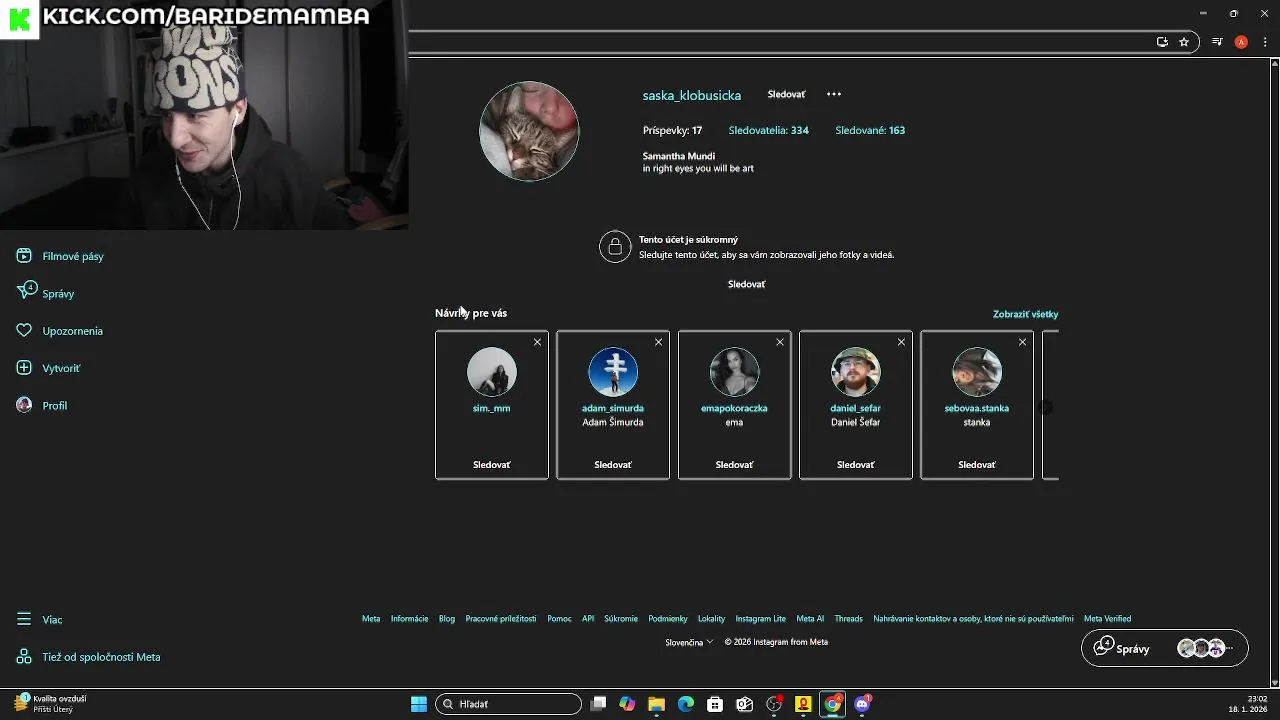Bookmark this page with the star icon
The height and width of the screenshot is (720, 1280).
[x=1184, y=42]
